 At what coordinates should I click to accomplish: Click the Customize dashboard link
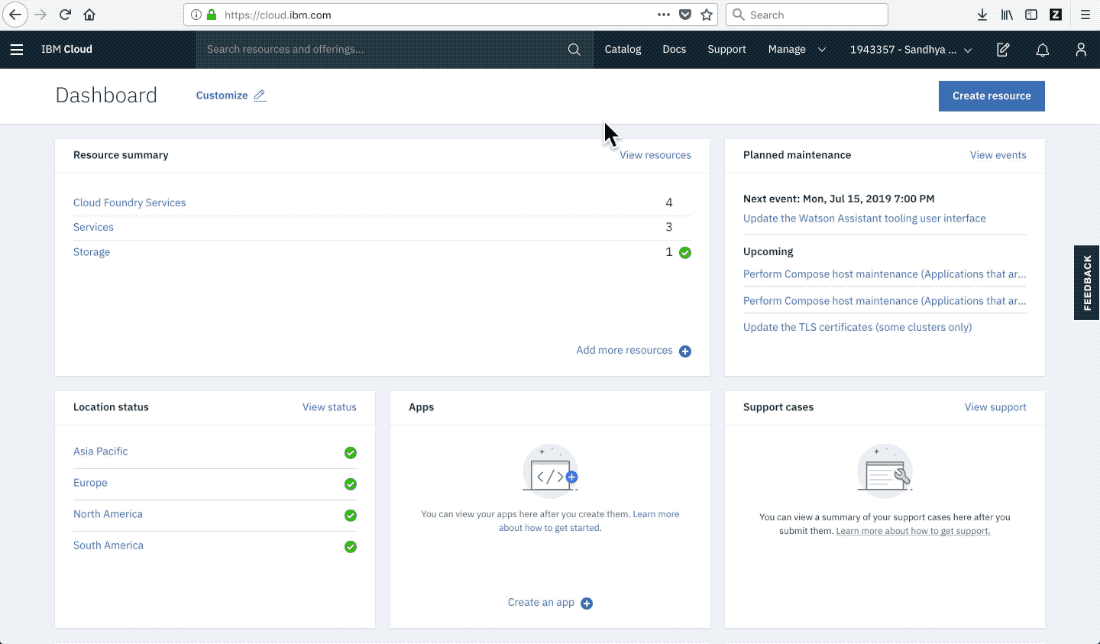click(x=222, y=95)
